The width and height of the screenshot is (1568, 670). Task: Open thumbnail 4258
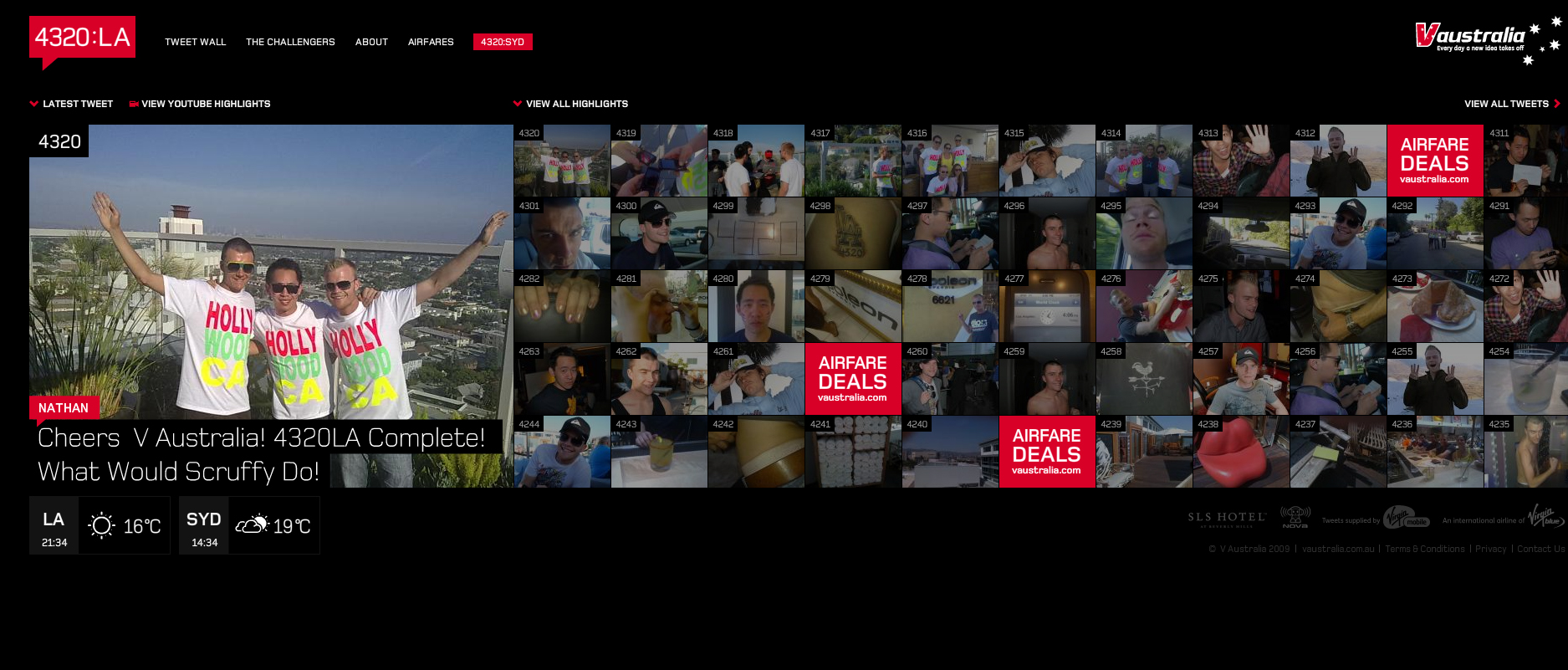[1144, 379]
